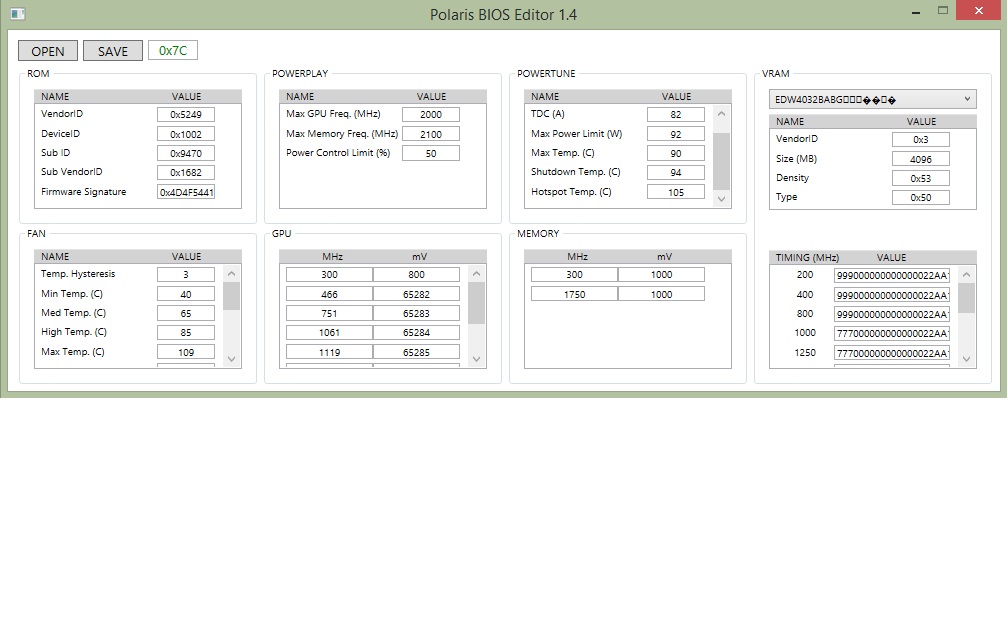
Task: Edit the timing value for 800 MHz
Action: tap(892, 314)
